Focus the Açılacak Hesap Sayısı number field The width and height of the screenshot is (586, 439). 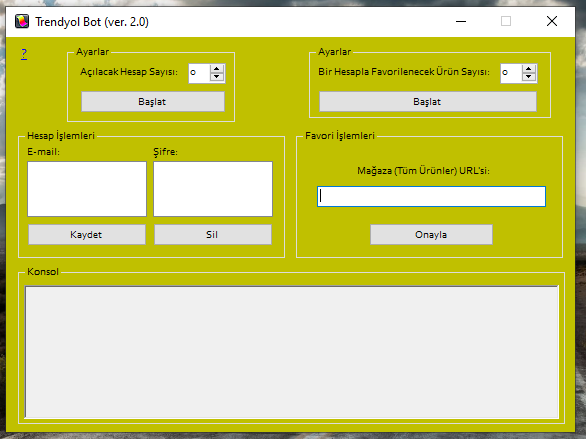[200, 73]
